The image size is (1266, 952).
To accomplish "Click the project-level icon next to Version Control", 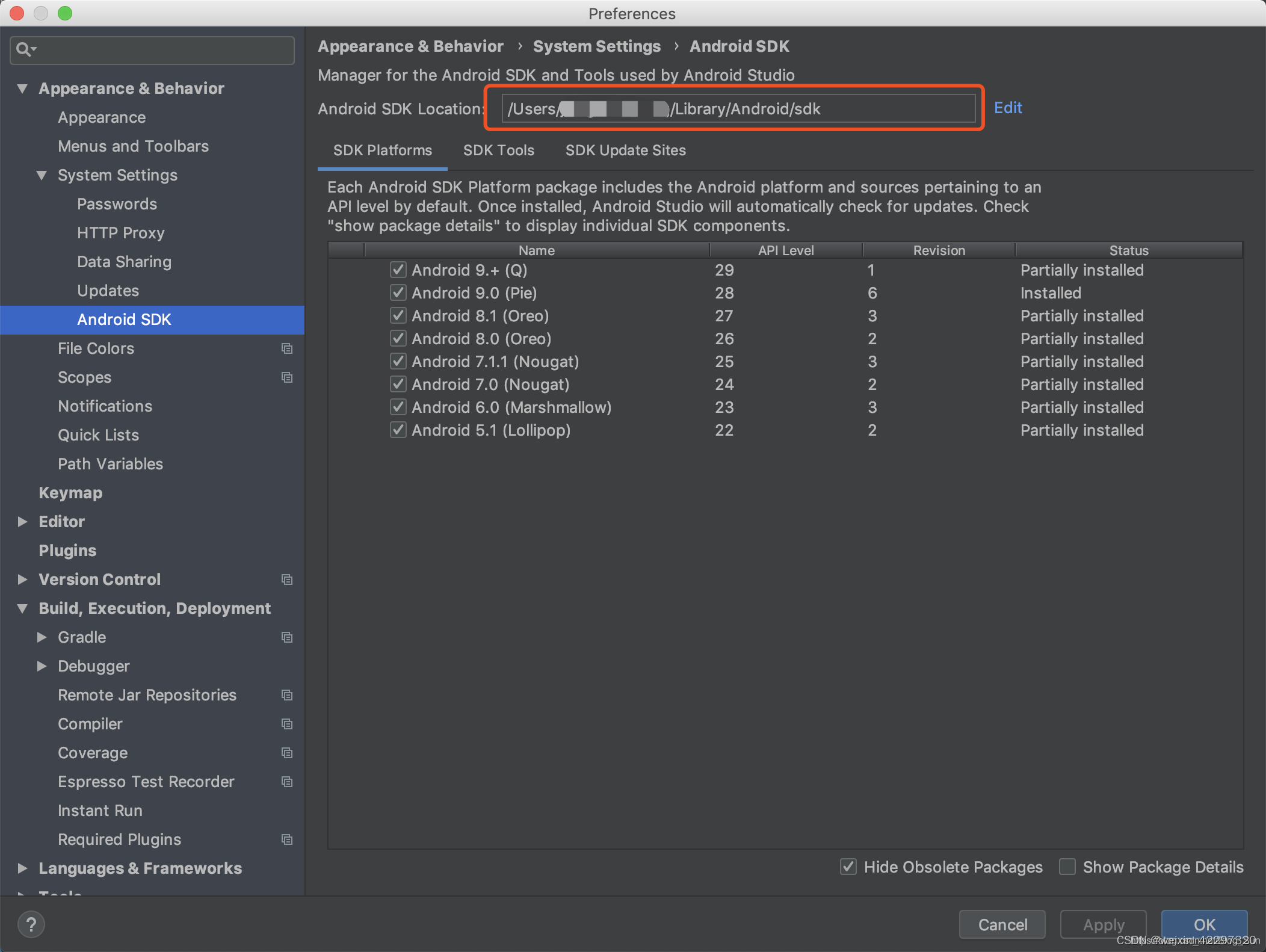I will pyautogui.click(x=287, y=580).
